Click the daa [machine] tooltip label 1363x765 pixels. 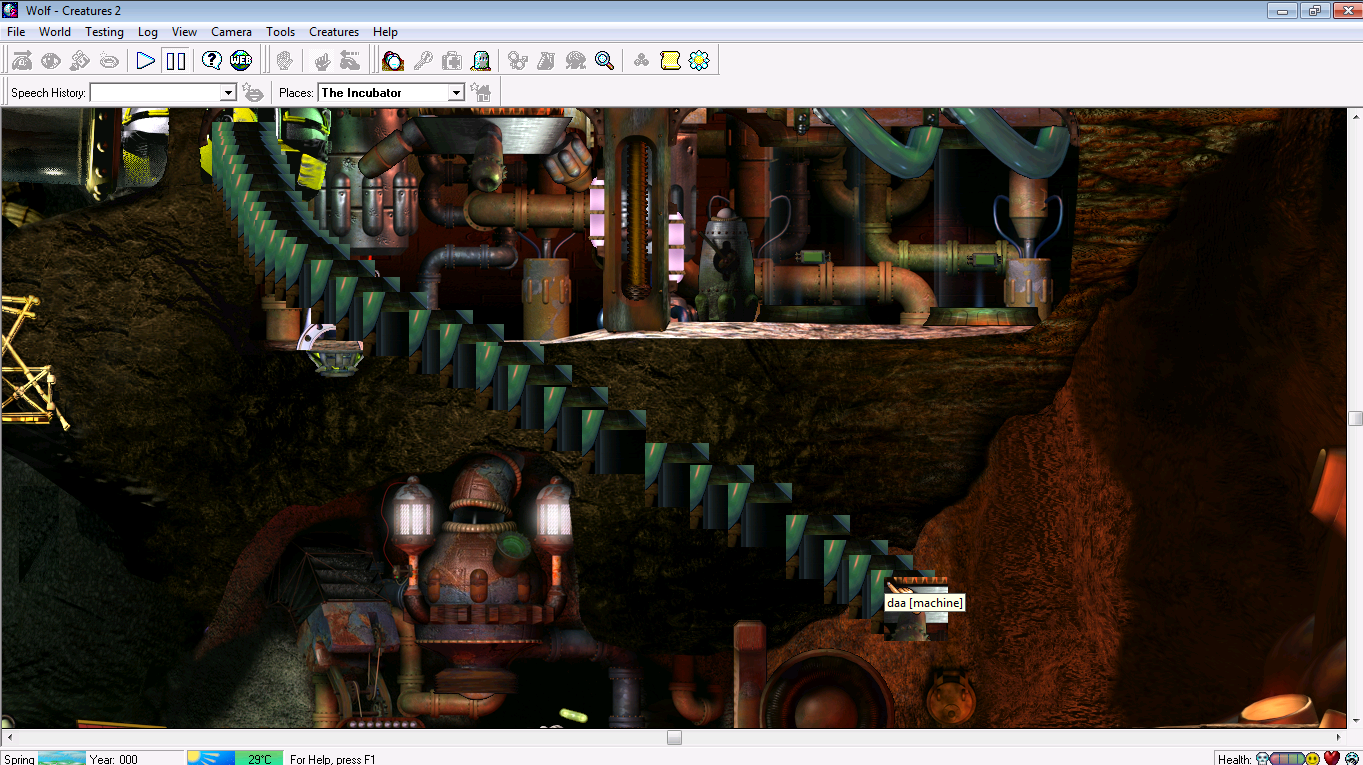point(923,602)
